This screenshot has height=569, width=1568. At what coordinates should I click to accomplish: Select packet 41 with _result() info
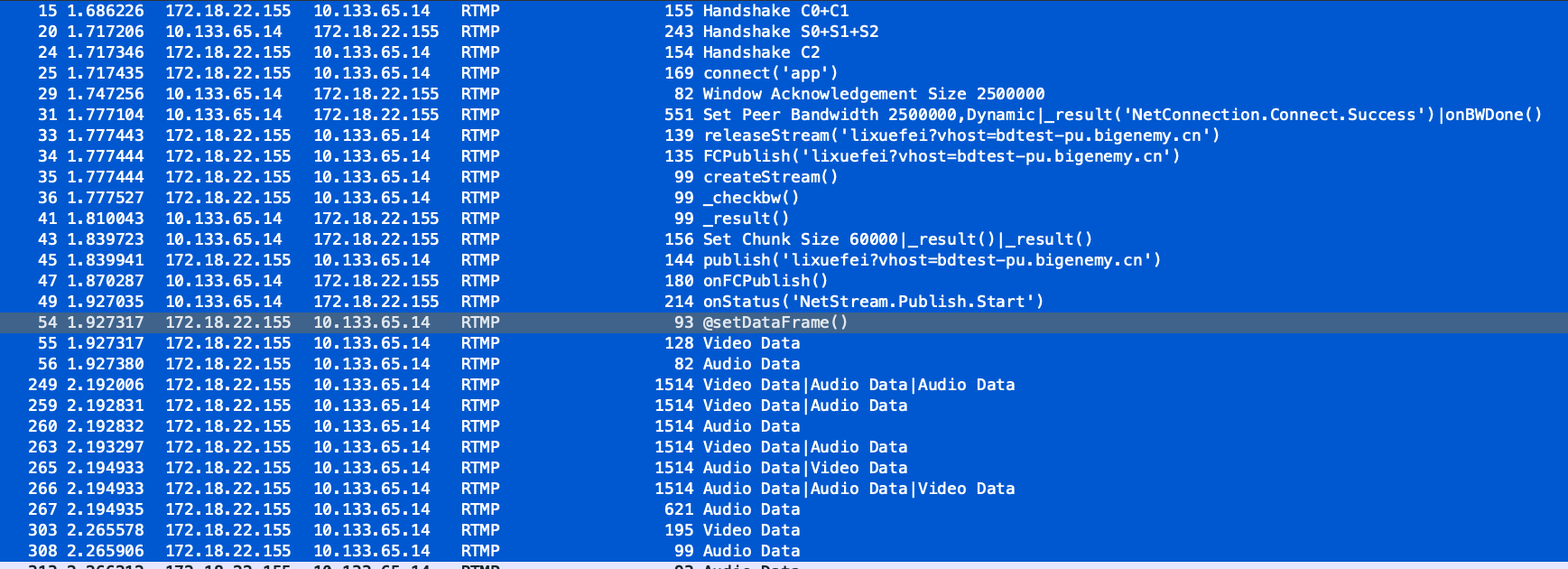pos(746,219)
